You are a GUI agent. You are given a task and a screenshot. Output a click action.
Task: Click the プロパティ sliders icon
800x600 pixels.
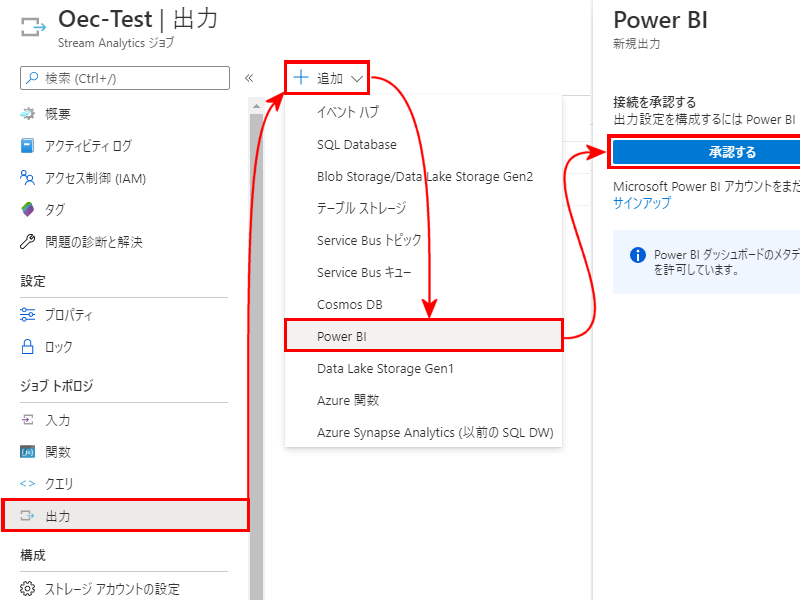[x=28, y=315]
